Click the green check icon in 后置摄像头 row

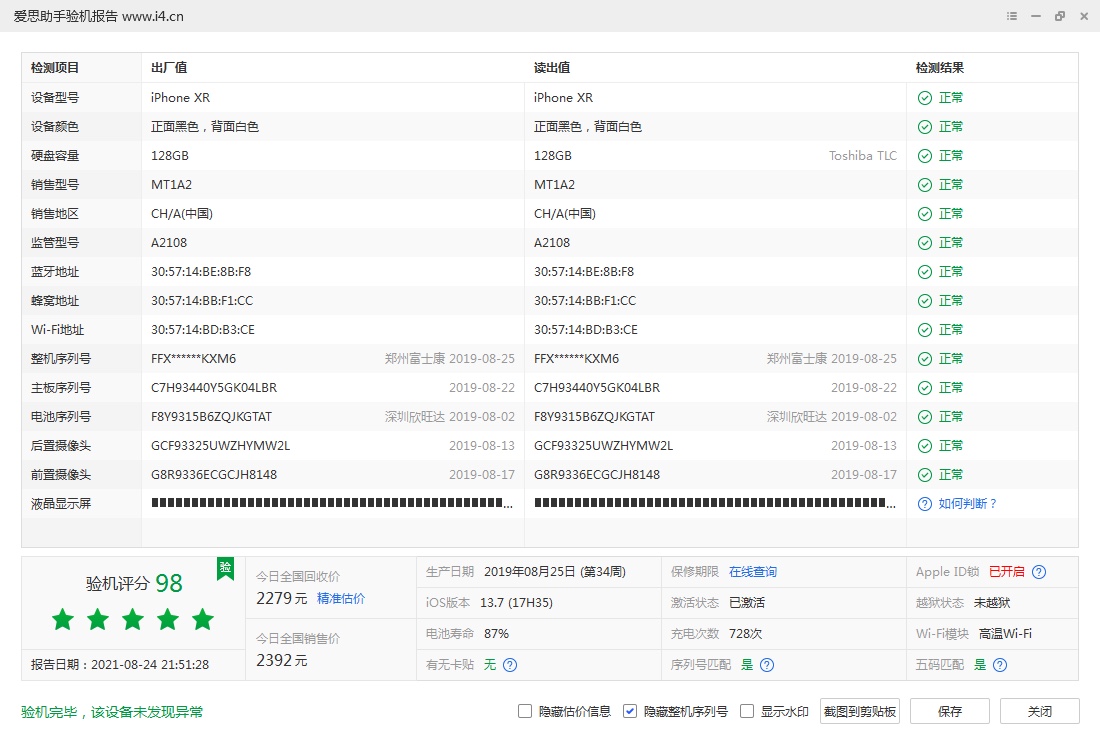tap(925, 446)
